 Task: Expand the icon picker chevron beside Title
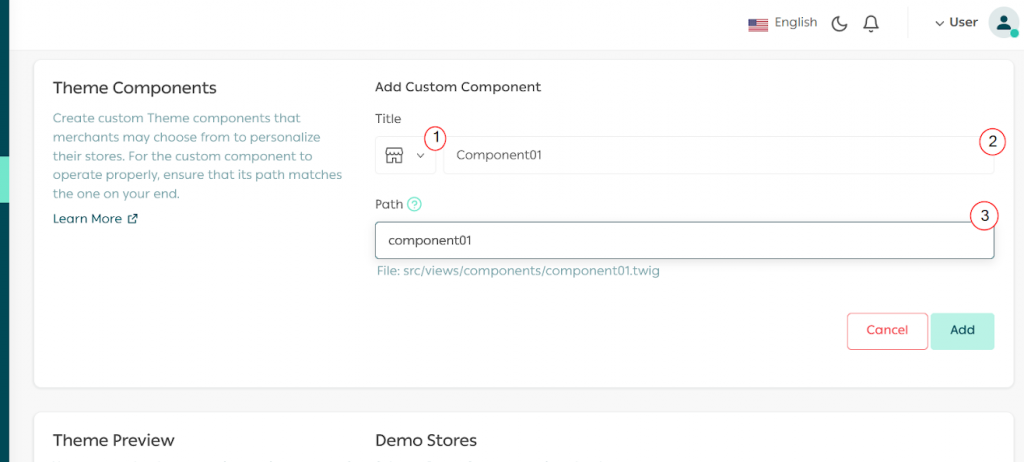pos(421,155)
